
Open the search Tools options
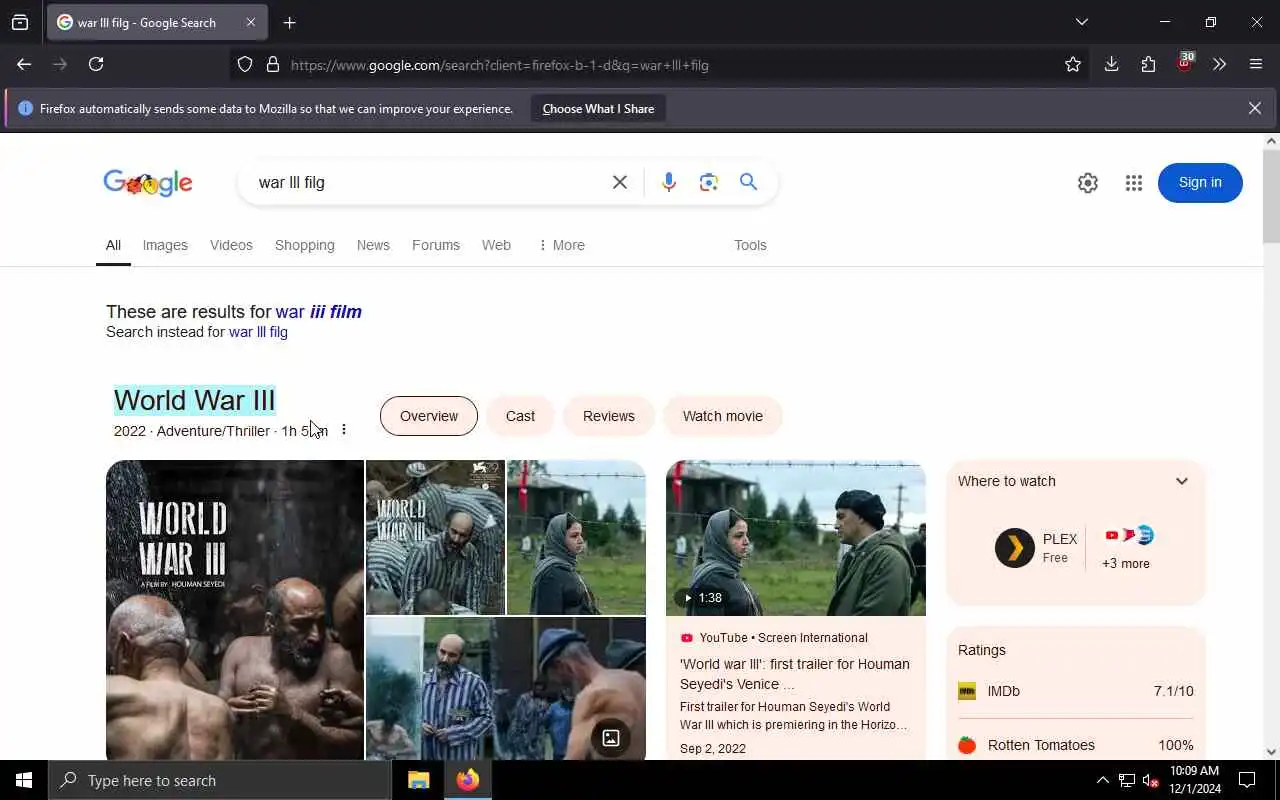tap(750, 245)
